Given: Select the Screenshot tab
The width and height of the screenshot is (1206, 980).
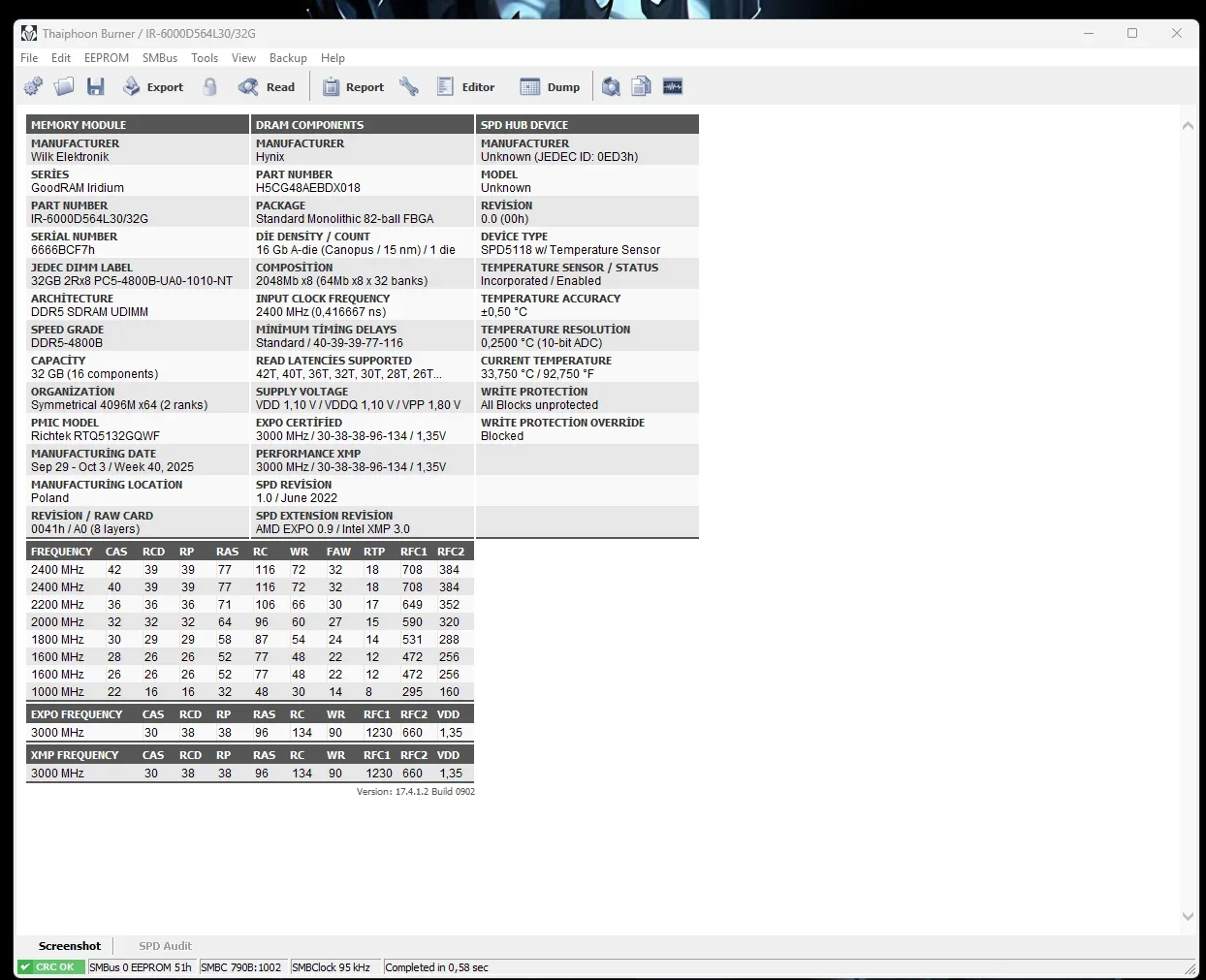Looking at the screenshot, I should (x=69, y=946).
